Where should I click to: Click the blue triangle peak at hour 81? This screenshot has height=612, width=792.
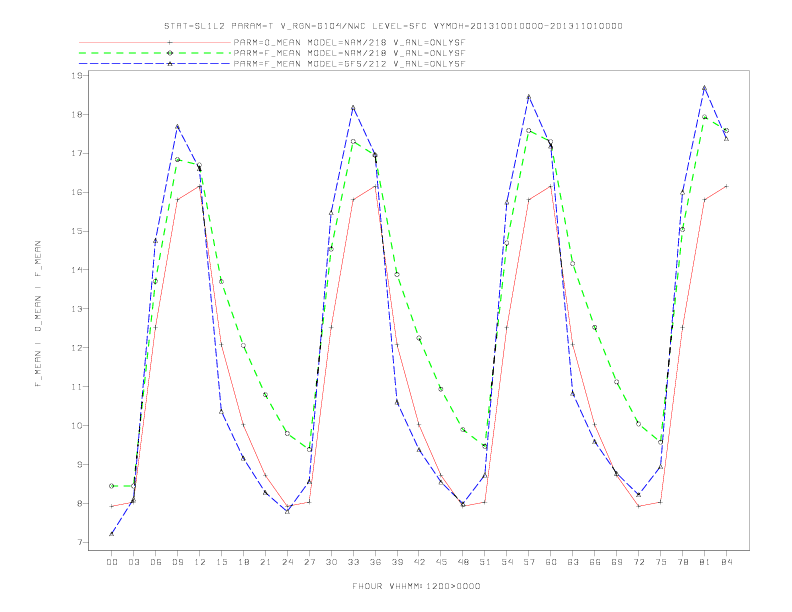705,88
